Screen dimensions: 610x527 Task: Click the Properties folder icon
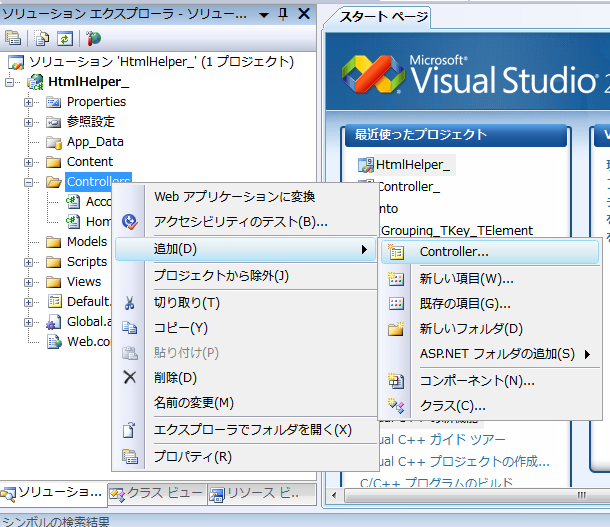(54, 102)
